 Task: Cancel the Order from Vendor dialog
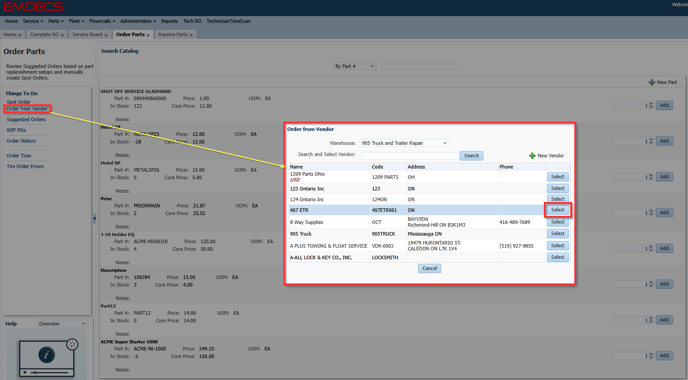click(430, 269)
